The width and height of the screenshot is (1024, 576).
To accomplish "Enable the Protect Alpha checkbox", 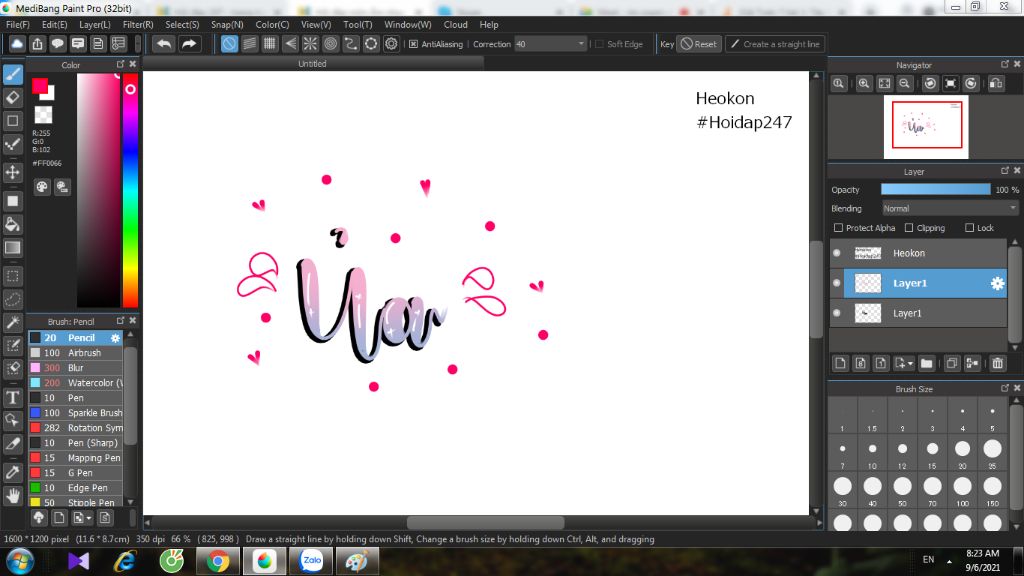I will 839,228.
